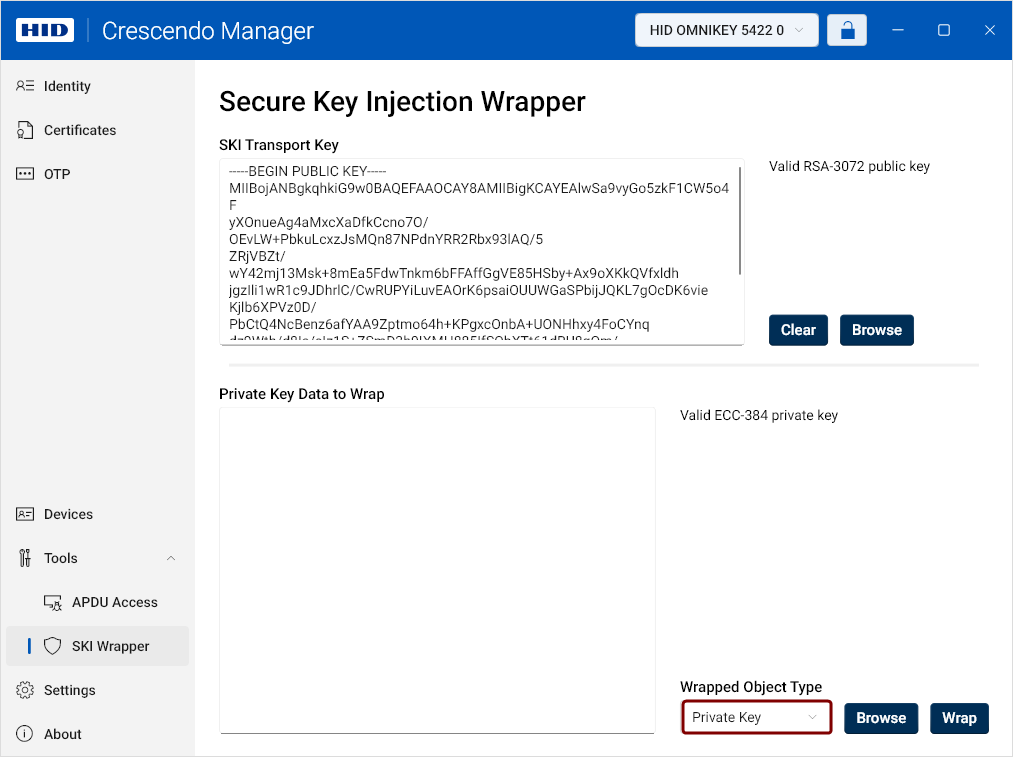Maximize the Crescendo Manager window
1013x757 pixels.
pos(943,30)
